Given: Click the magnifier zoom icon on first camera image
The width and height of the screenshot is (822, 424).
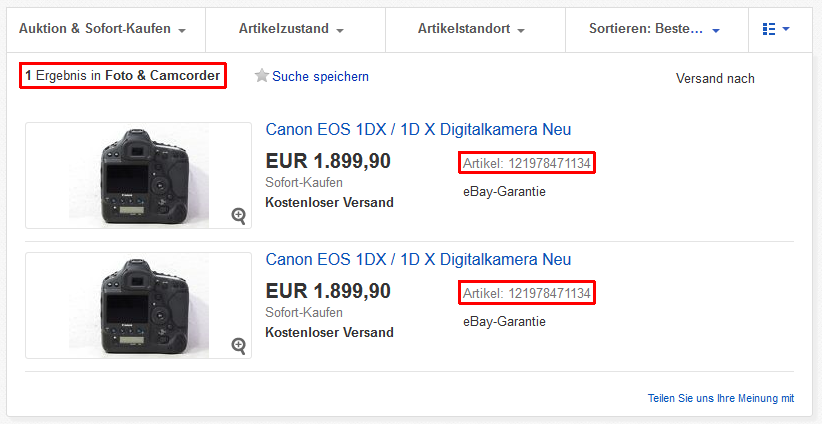Looking at the screenshot, I should pyautogui.click(x=239, y=215).
